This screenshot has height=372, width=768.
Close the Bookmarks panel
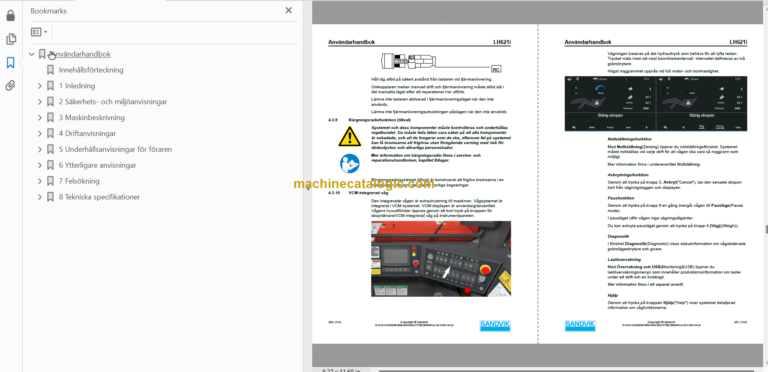coord(288,10)
